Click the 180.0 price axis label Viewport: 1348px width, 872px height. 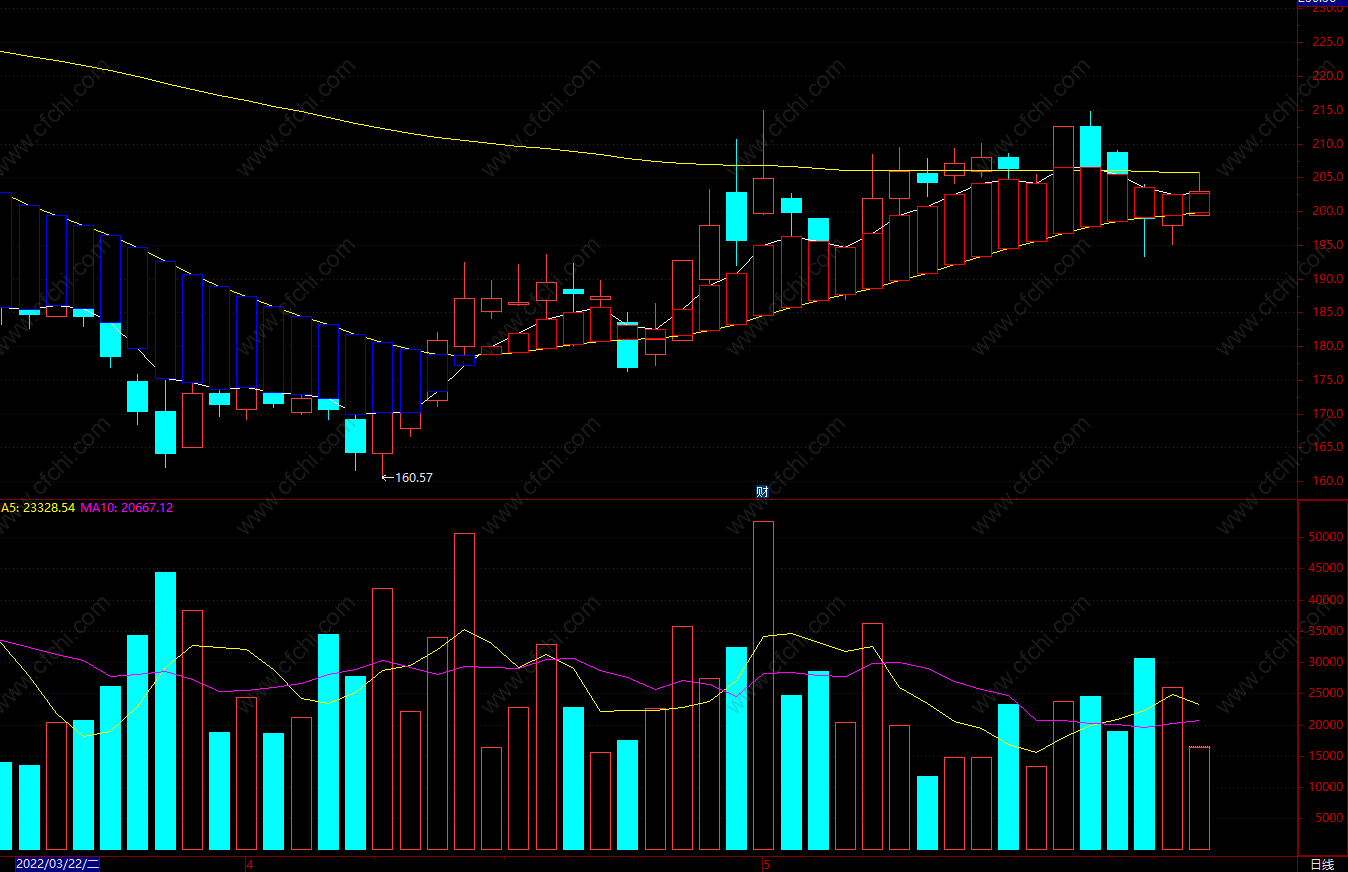tap(1325, 346)
